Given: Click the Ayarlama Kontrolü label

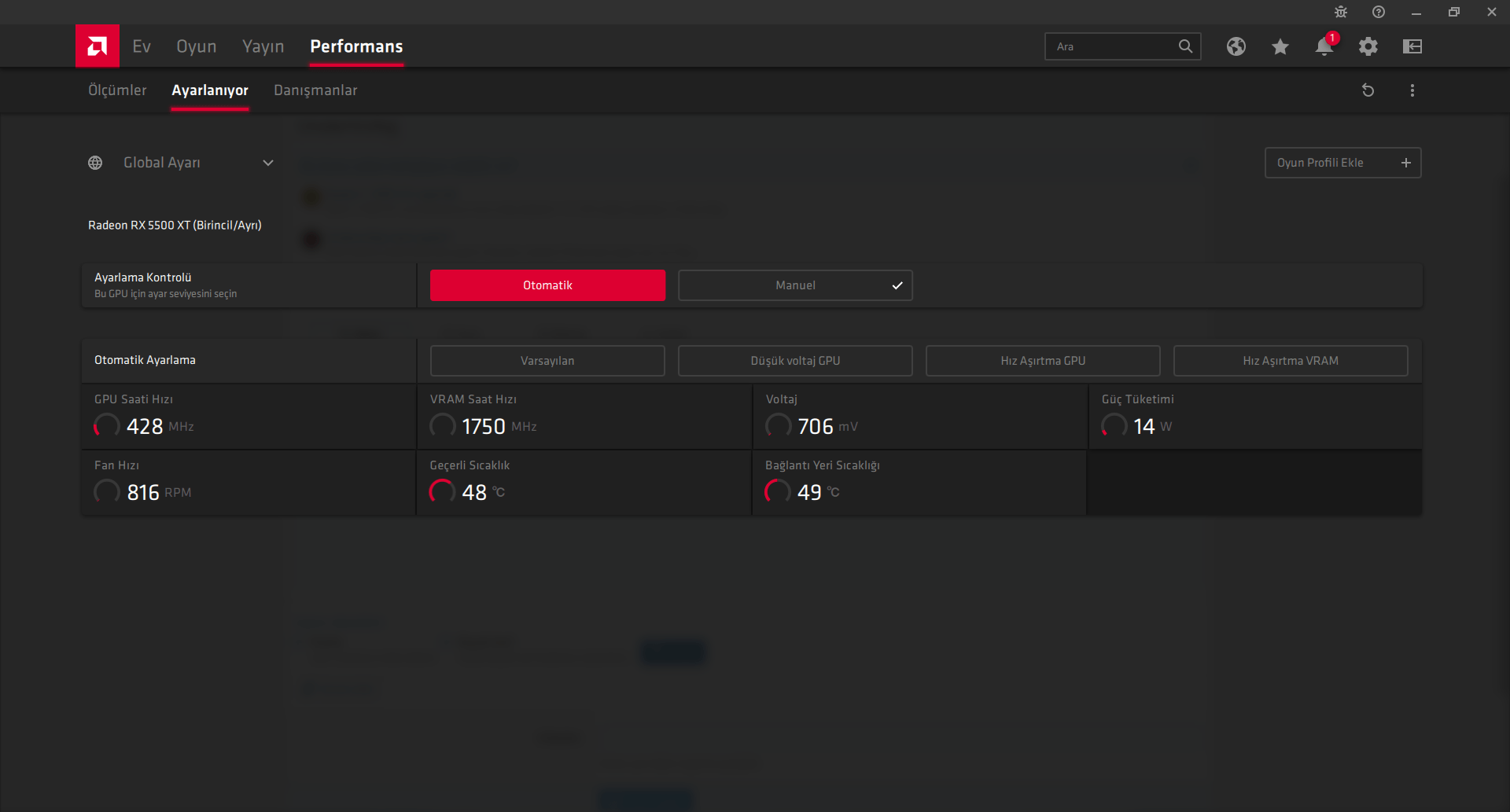Looking at the screenshot, I should click(x=143, y=277).
